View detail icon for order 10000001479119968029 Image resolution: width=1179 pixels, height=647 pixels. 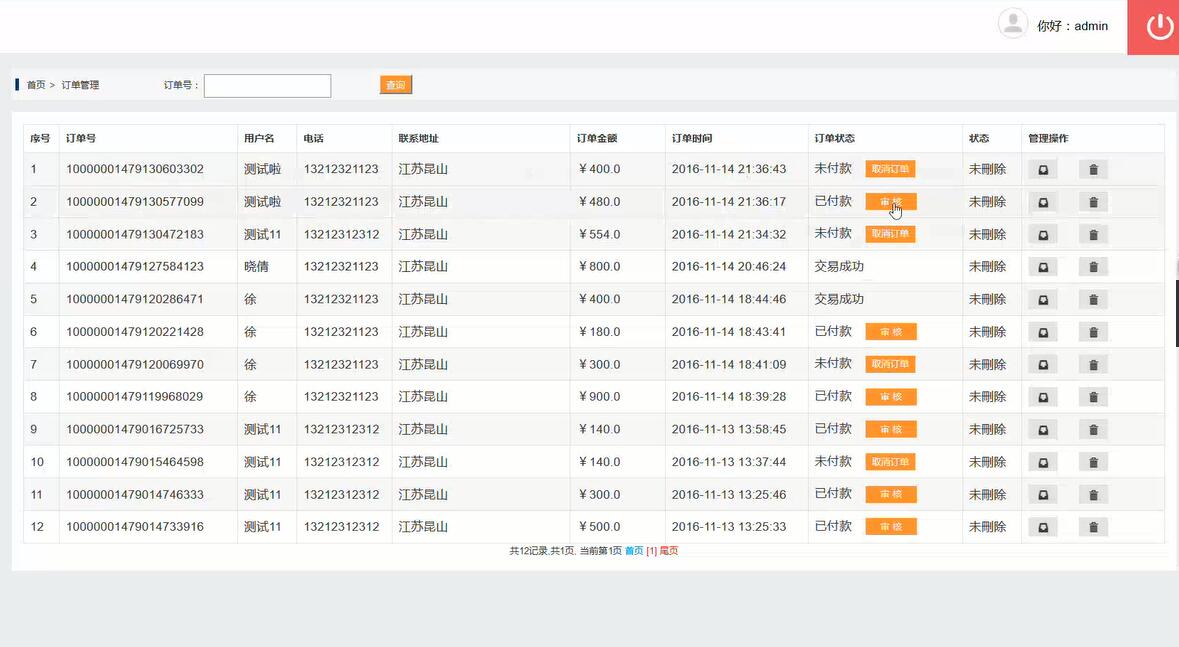click(1043, 396)
